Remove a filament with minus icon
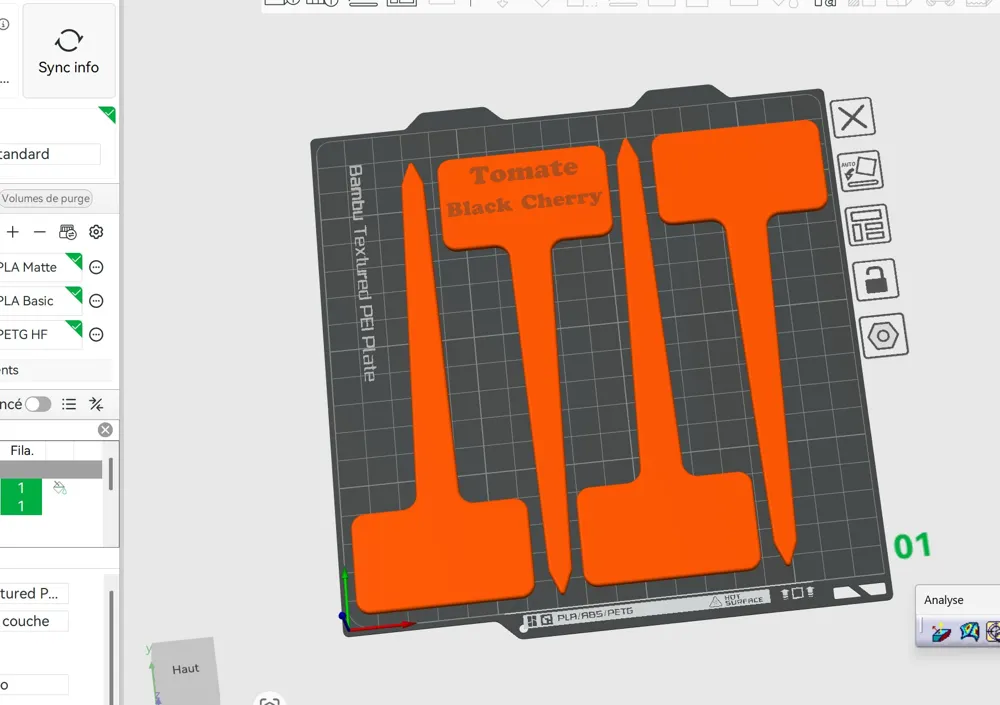Viewport: 1000px width, 705px height. (x=40, y=232)
